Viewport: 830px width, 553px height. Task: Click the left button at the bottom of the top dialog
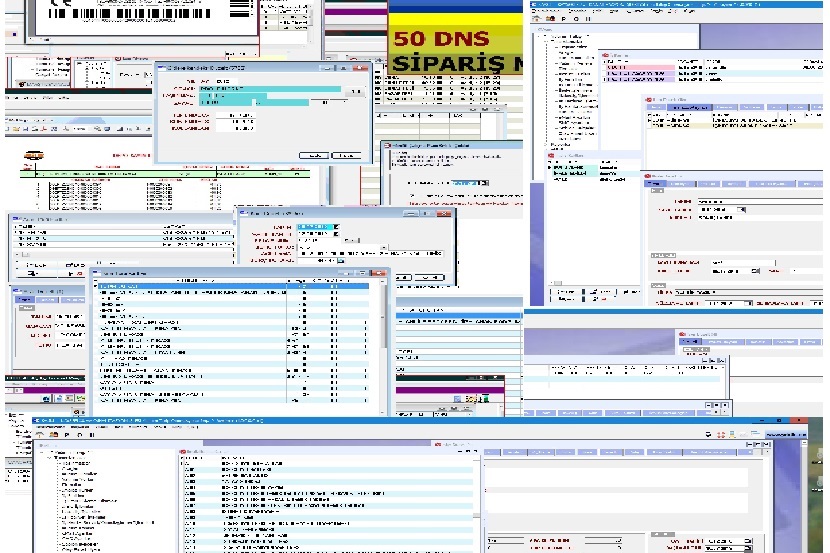(315, 155)
